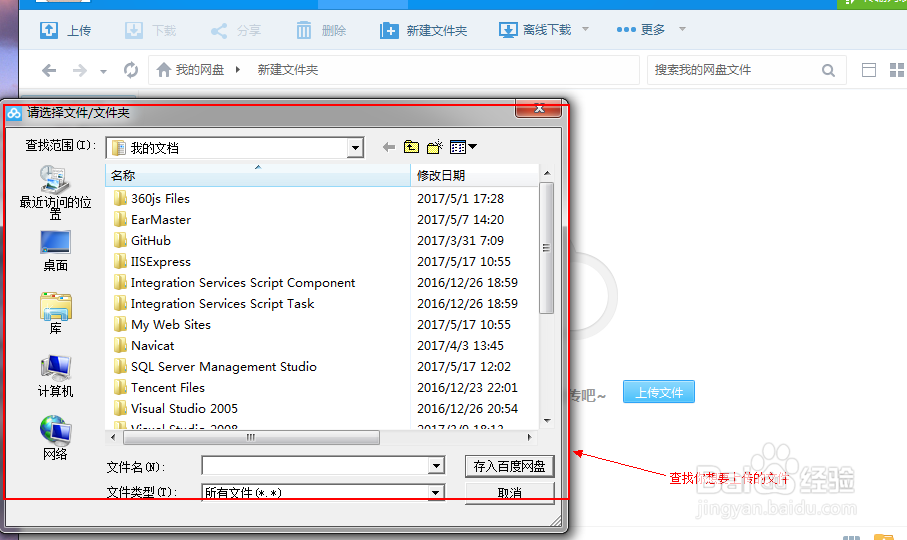The height and width of the screenshot is (540, 907).
Task: Click the Delete (删除) trash icon
Action: point(304,30)
